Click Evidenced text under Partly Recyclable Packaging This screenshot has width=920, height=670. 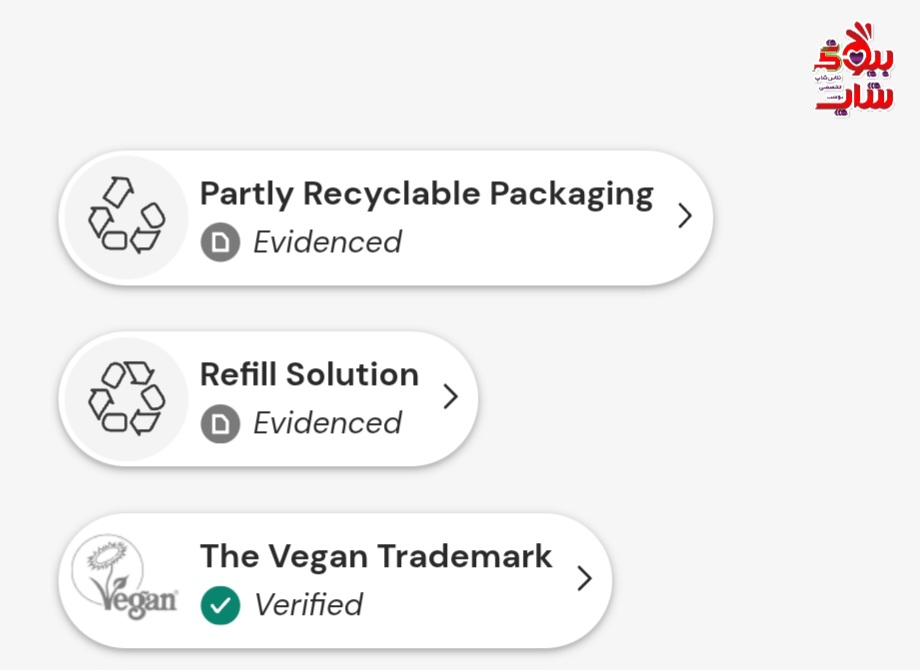327,243
